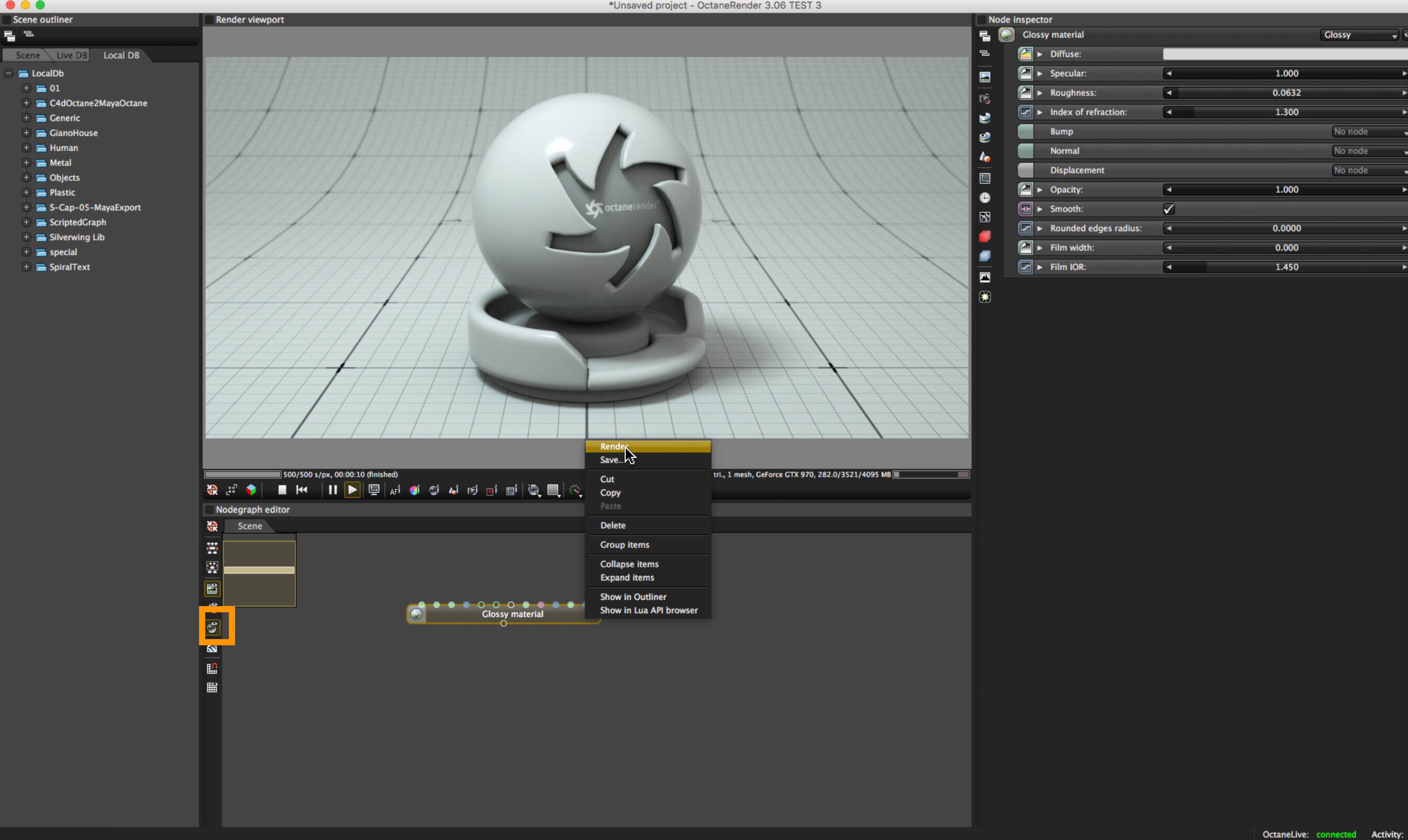Toggle the Render viewport panel checkbox
1408x840 pixels.
point(209,20)
